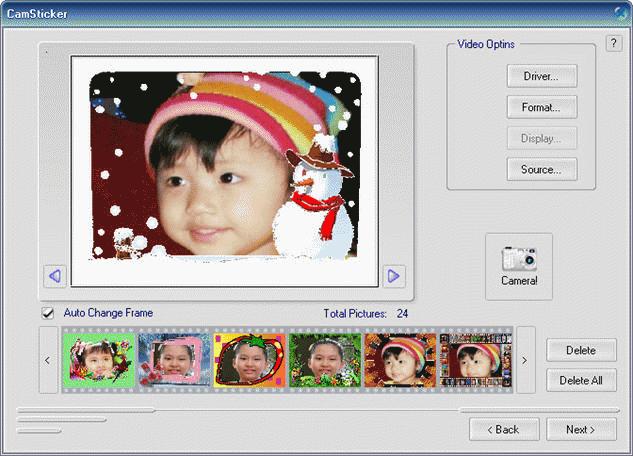Click the disabled Display... button
The width and height of the screenshot is (633, 456).
541,138
